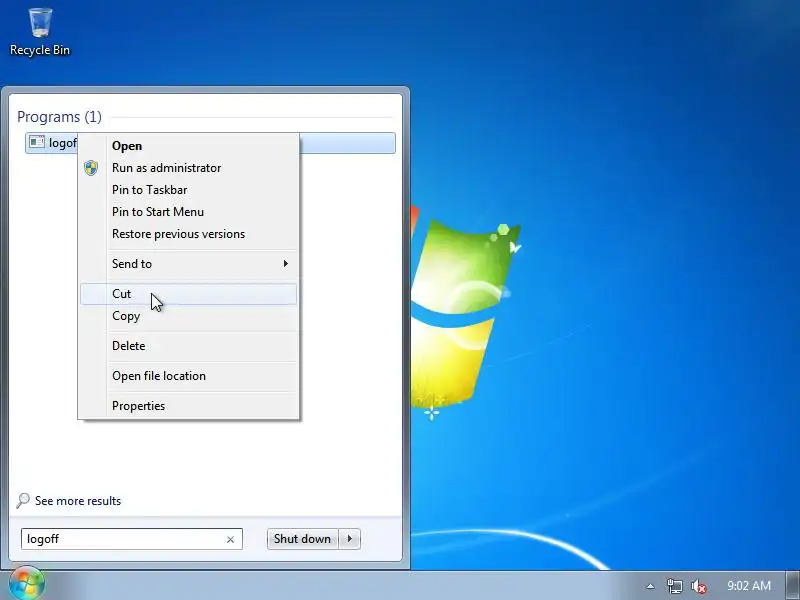Select Run as administrator
This screenshot has width=800, height=600.
click(x=189, y=168)
